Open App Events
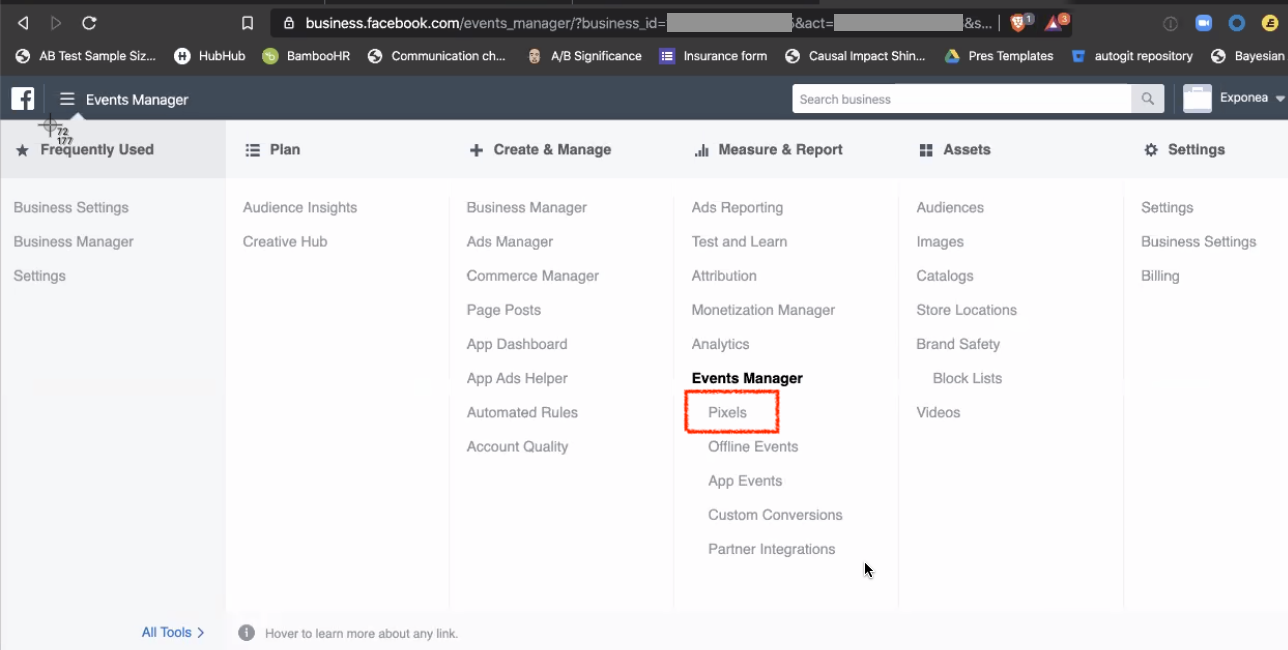This screenshot has width=1288, height=650. 745,481
